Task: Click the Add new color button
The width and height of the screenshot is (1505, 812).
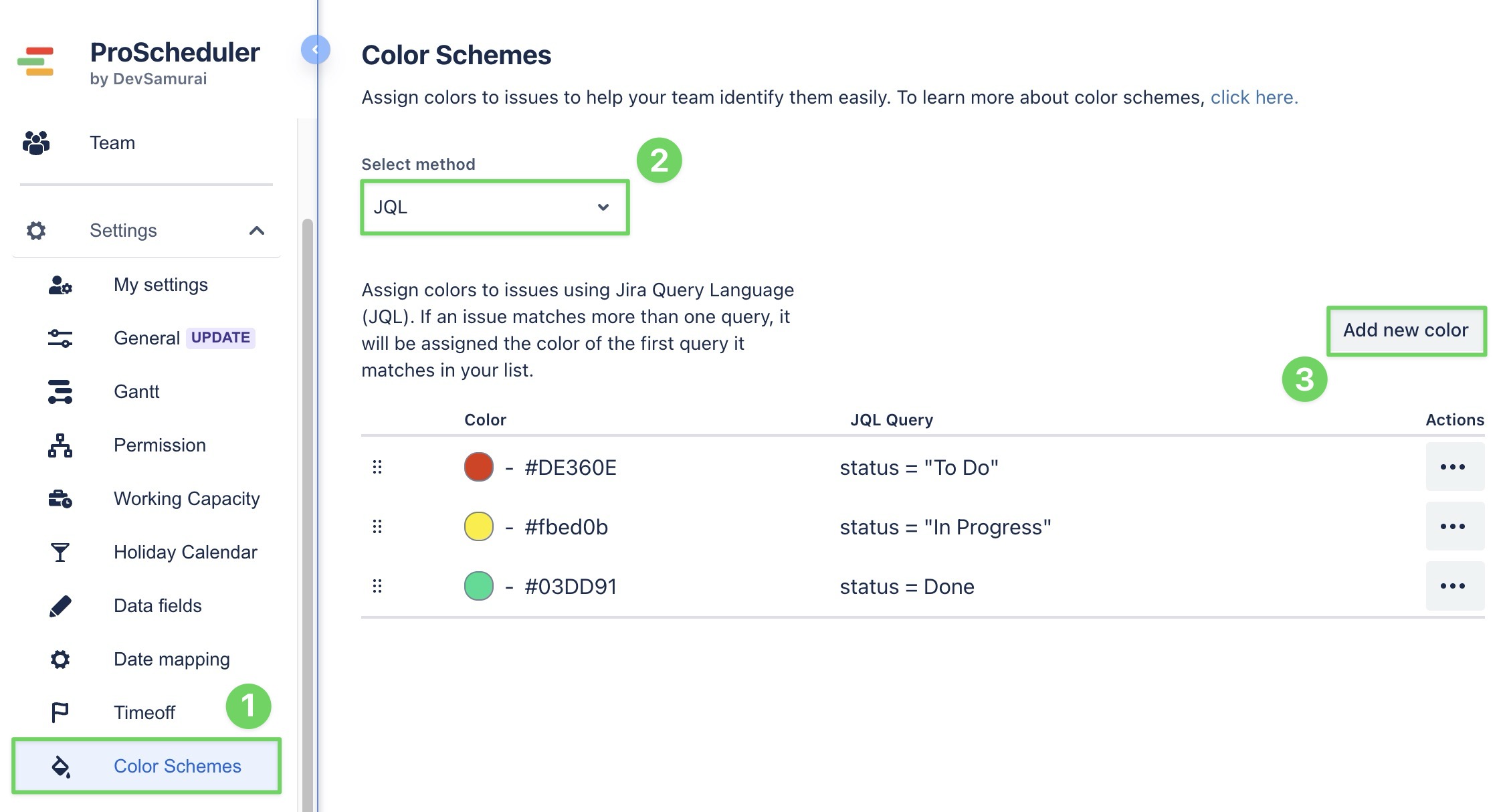Action: point(1405,330)
